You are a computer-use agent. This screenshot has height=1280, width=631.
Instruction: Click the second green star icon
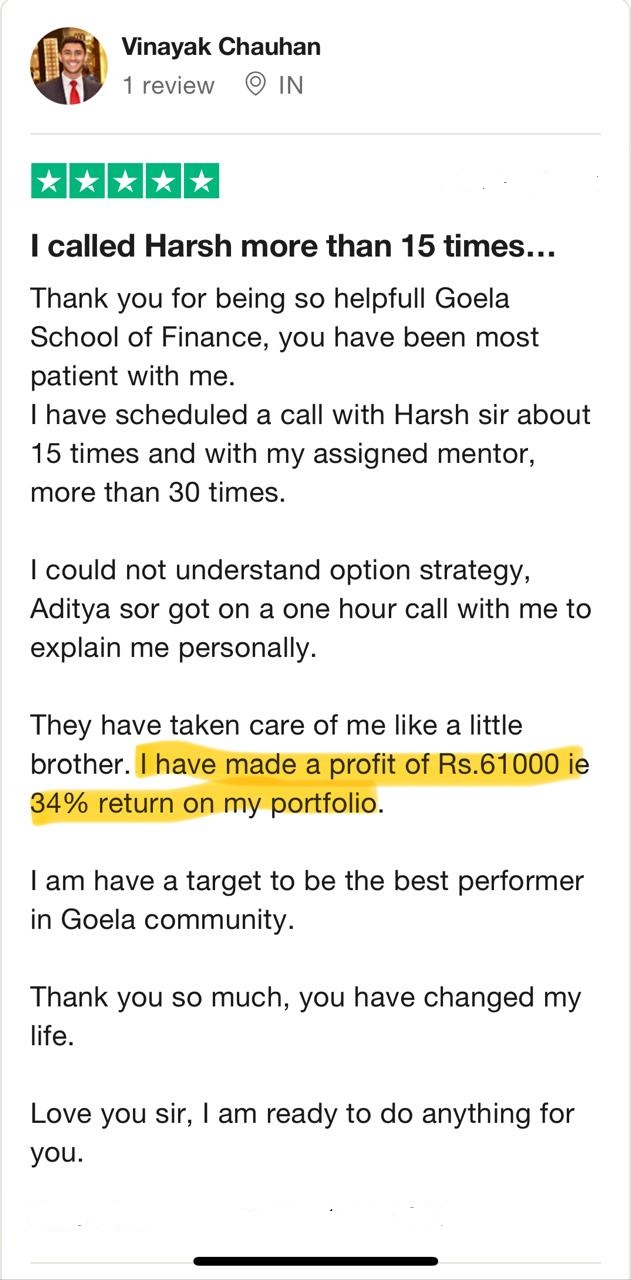(88, 182)
